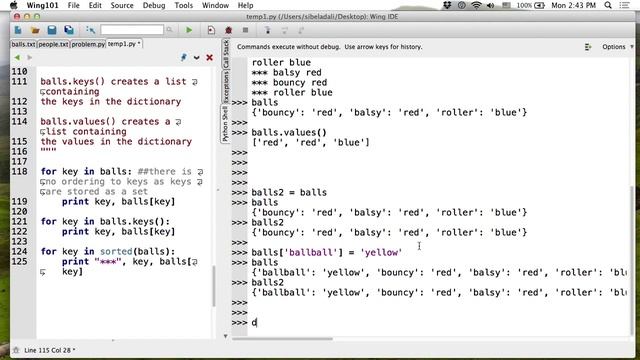Click 'for key in sorted(balls):' line
The image size is (640, 360).
[108, 251]
